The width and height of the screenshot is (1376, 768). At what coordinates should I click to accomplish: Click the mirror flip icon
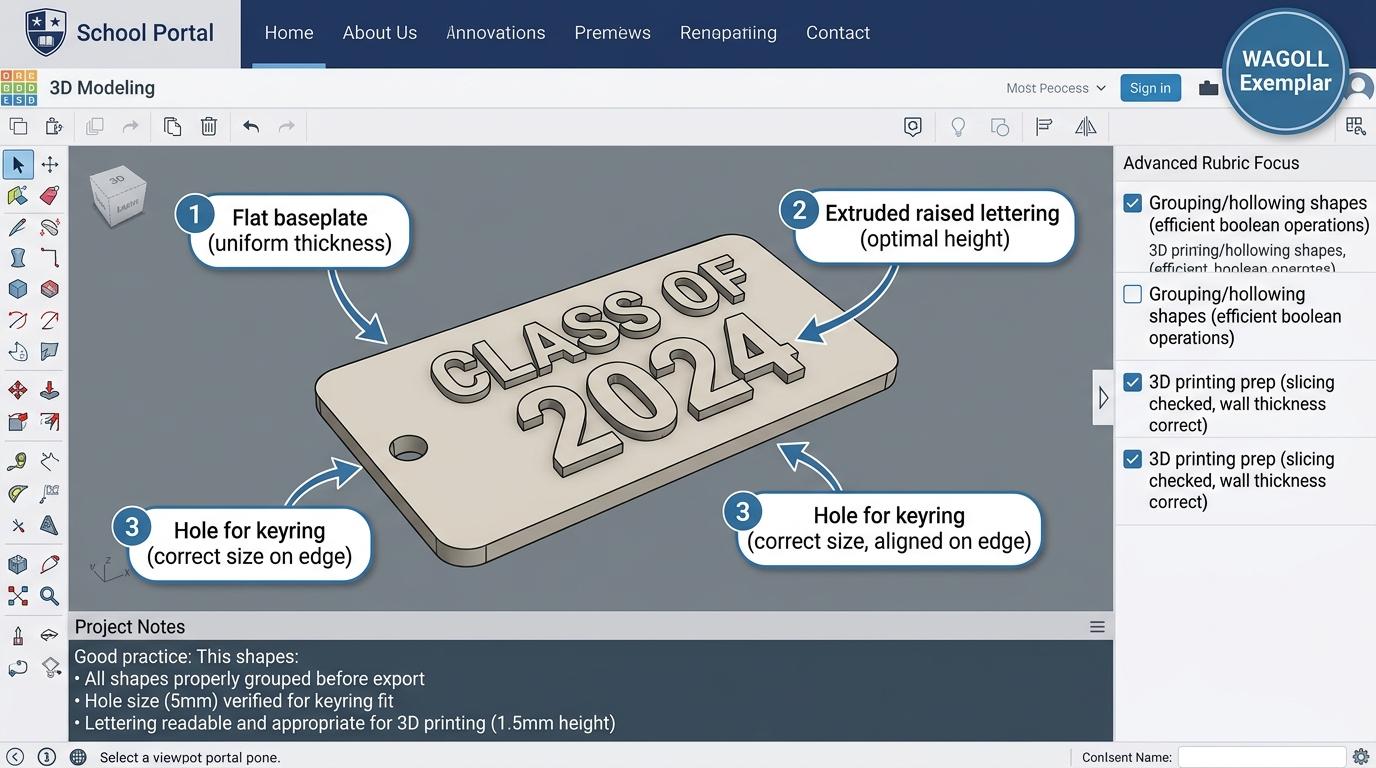(x=1086, y=127)
